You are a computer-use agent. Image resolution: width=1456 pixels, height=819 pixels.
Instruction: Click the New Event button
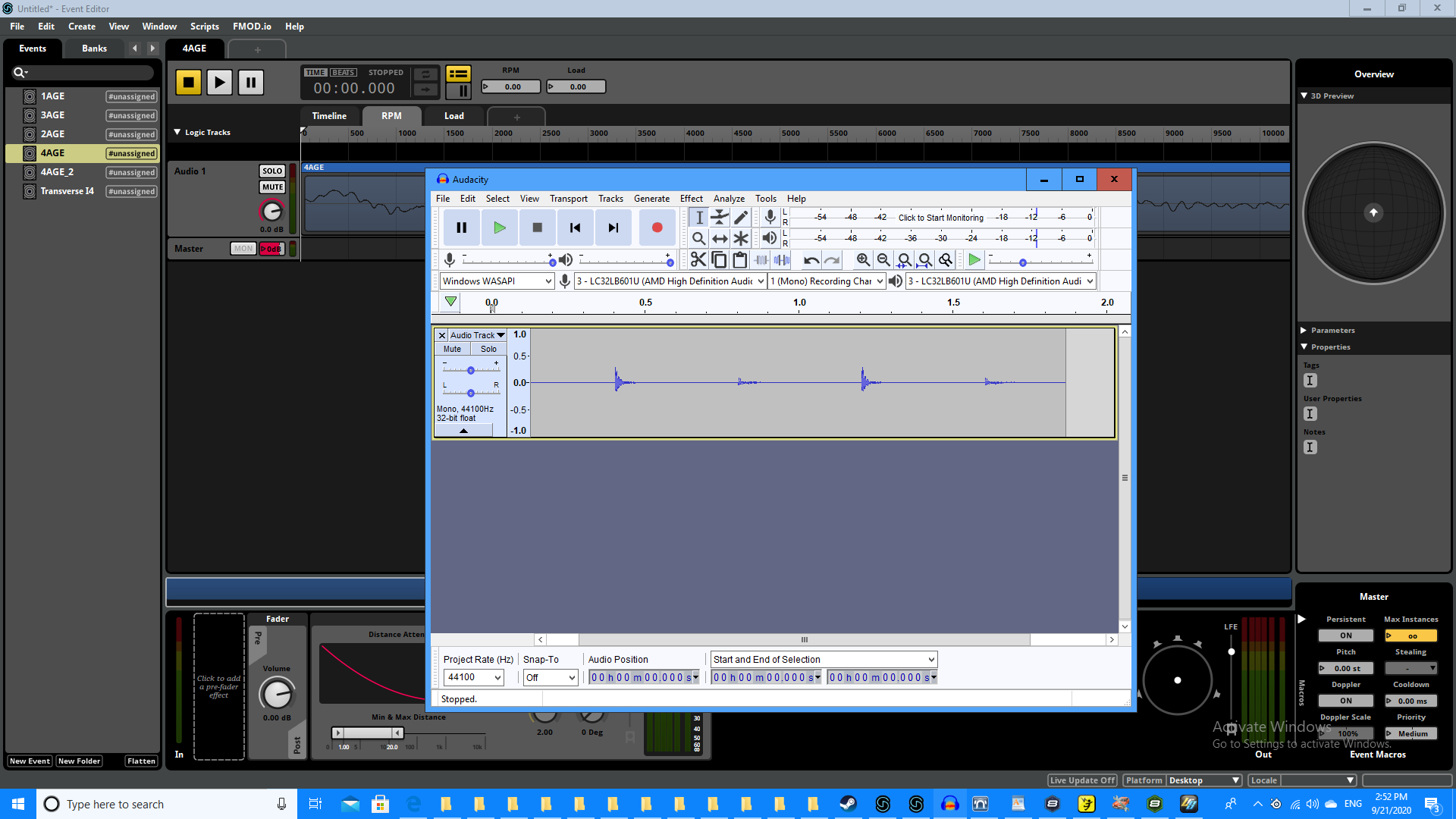coord(30,761)
